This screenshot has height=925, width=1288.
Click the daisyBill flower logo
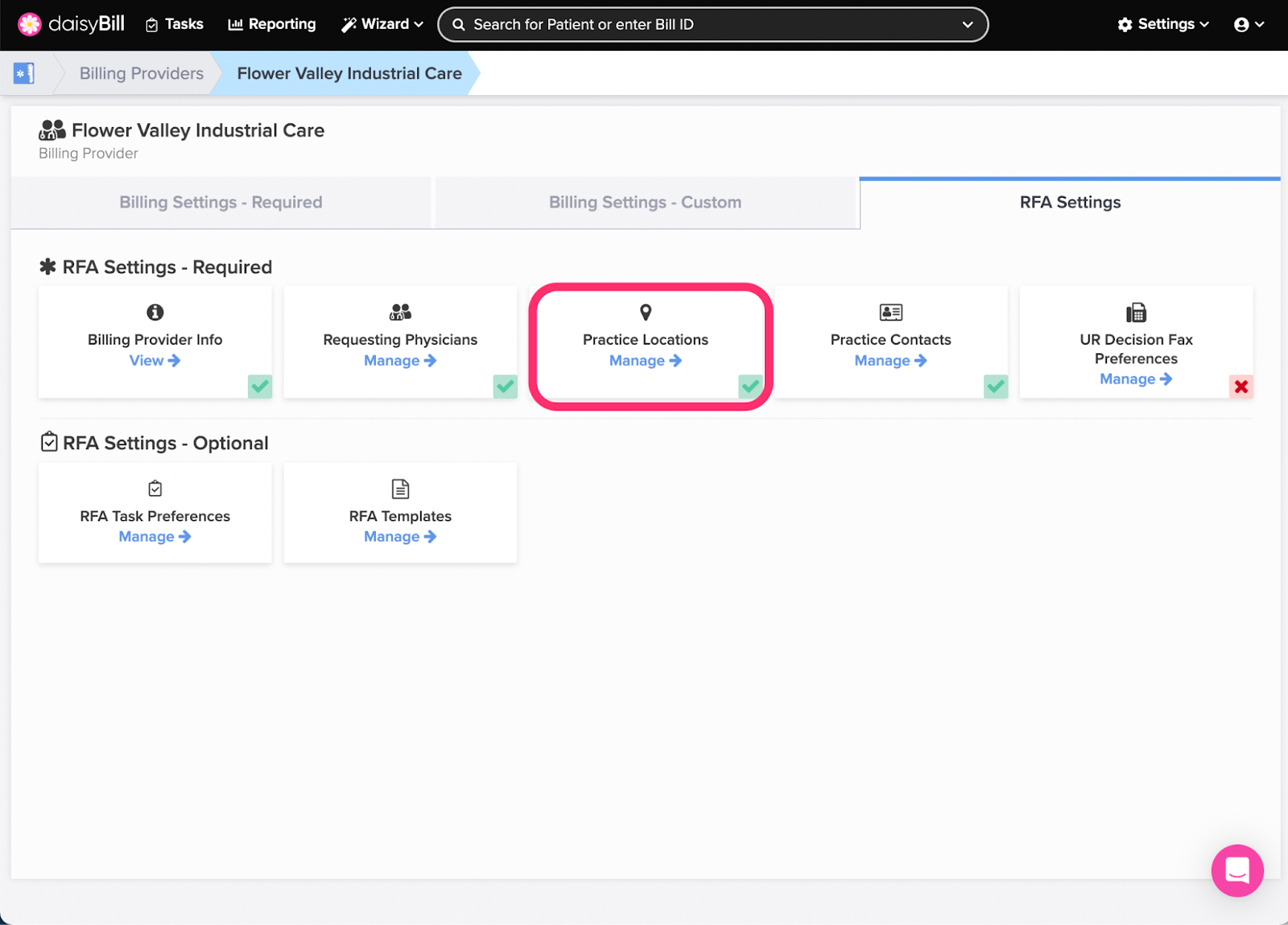click(30, 24)
